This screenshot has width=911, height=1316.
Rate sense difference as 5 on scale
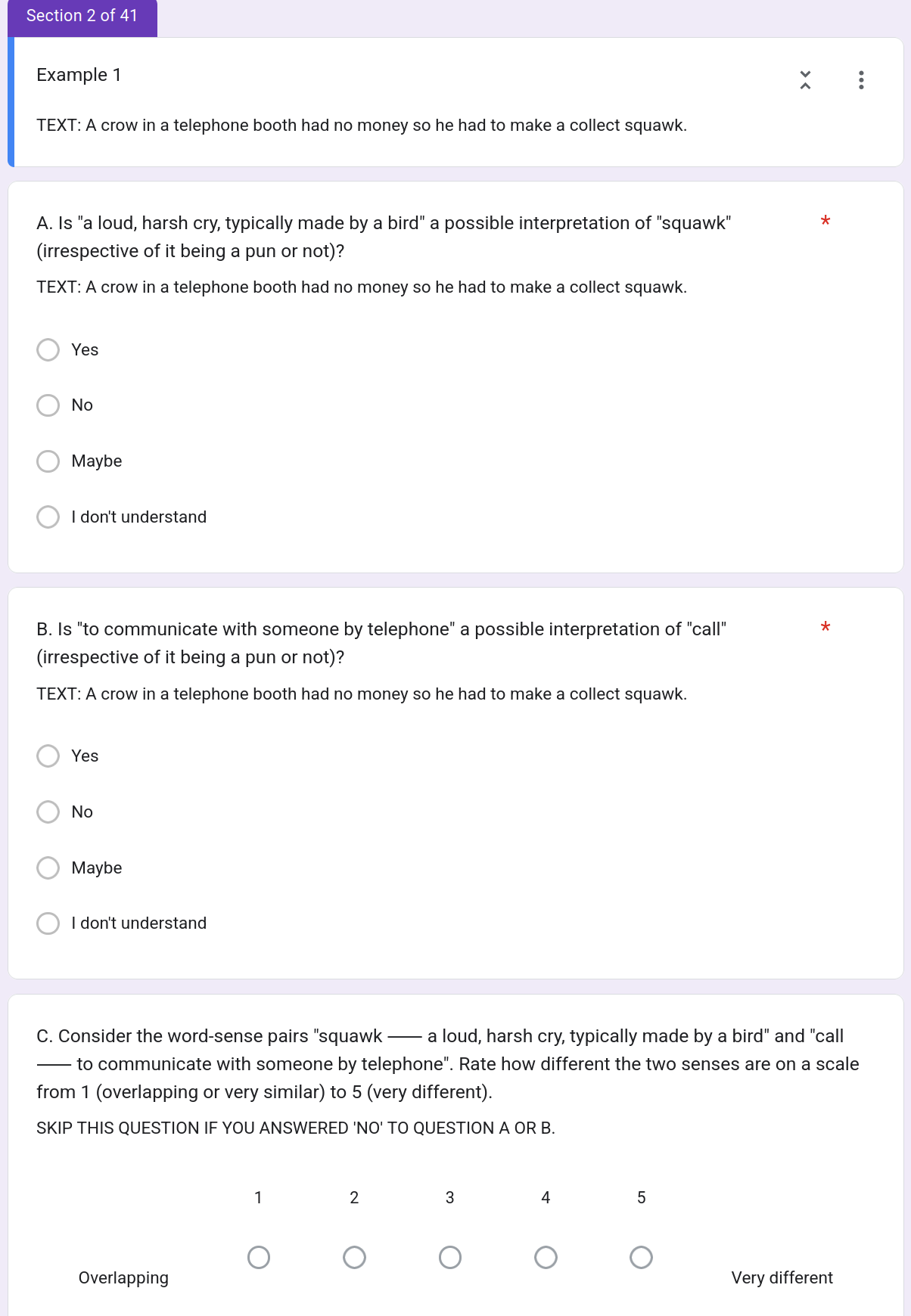[x=641, y=1257]
